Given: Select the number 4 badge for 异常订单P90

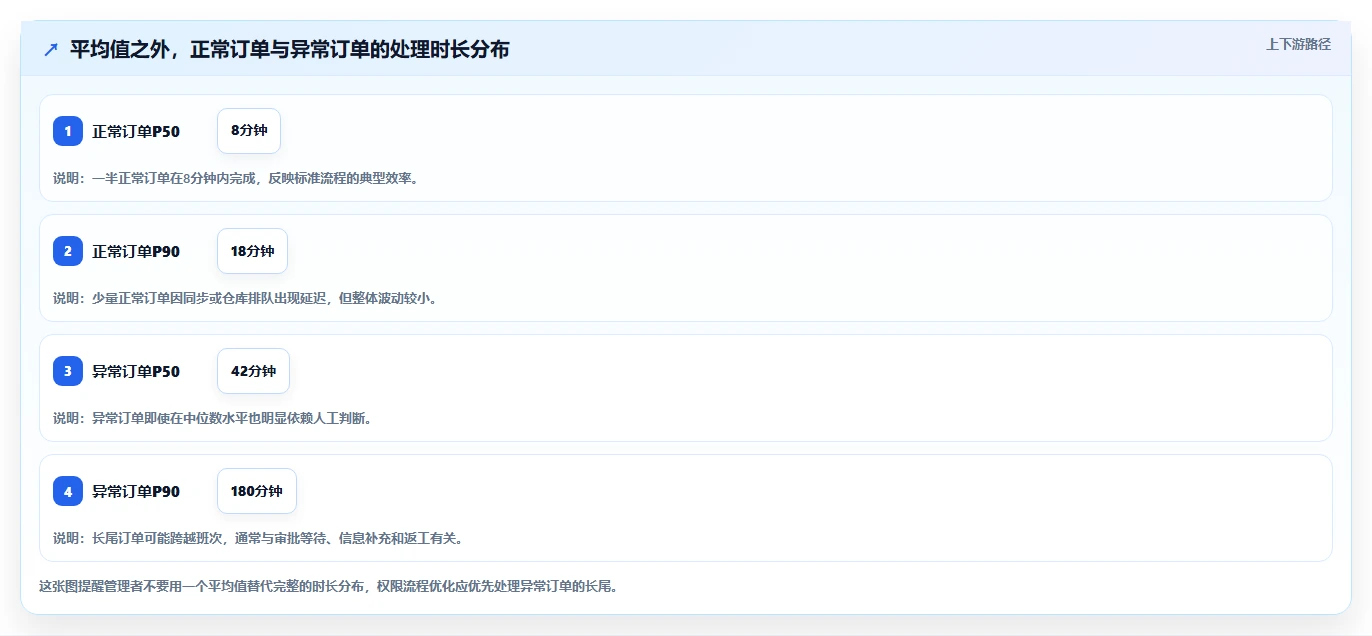Looking at the screenshot, I should point(68,491).
